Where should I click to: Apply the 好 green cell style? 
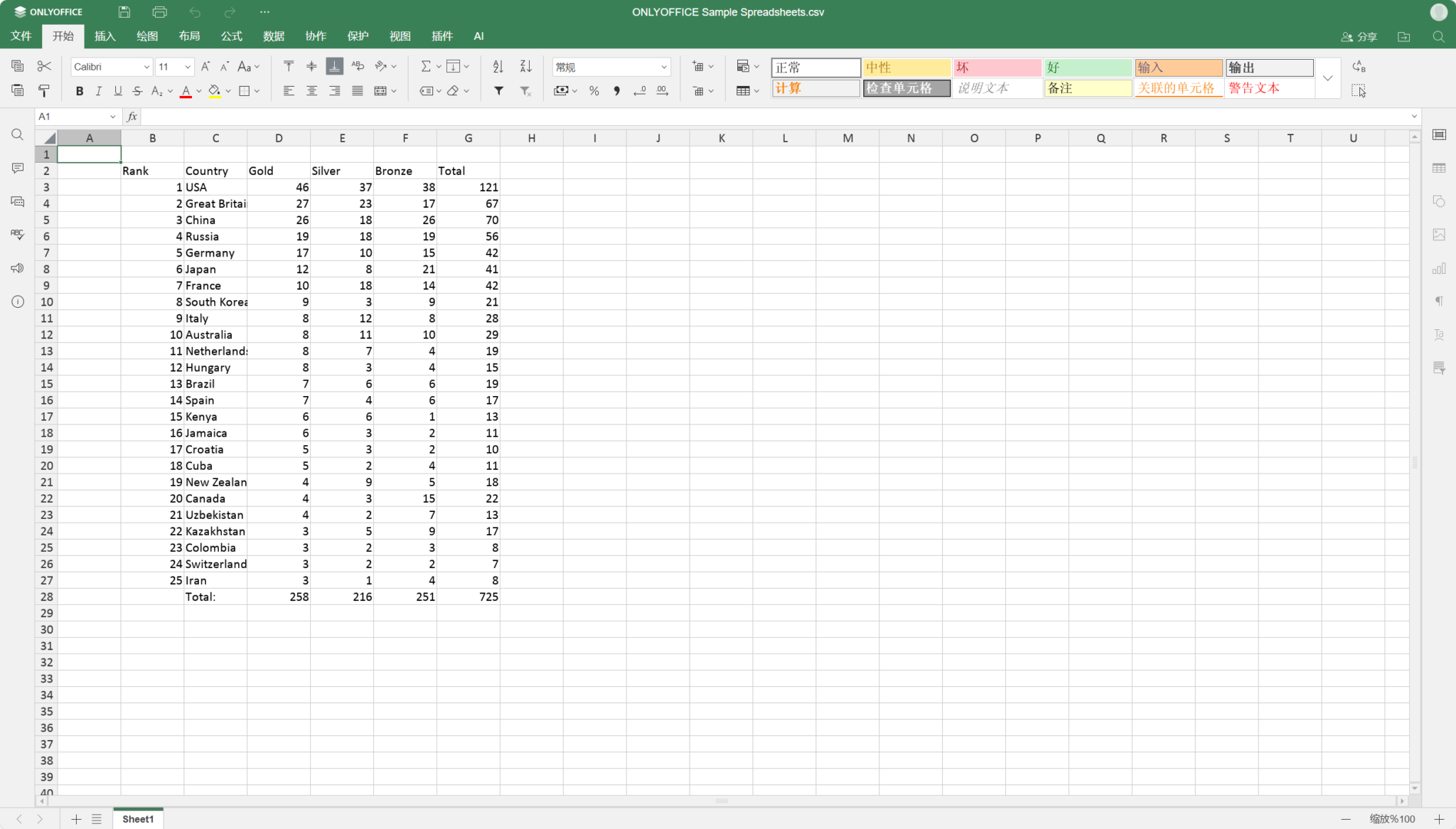pos(1087,68)
